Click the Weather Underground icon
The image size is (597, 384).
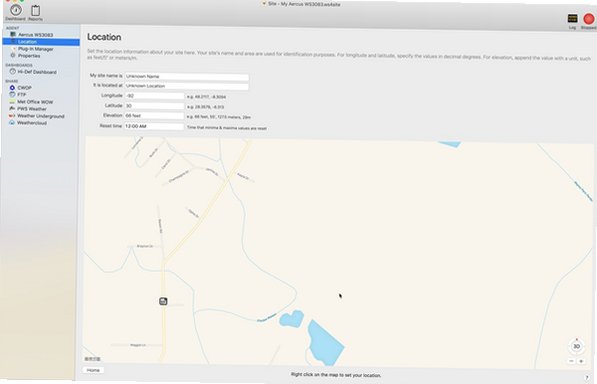(12, 116)
